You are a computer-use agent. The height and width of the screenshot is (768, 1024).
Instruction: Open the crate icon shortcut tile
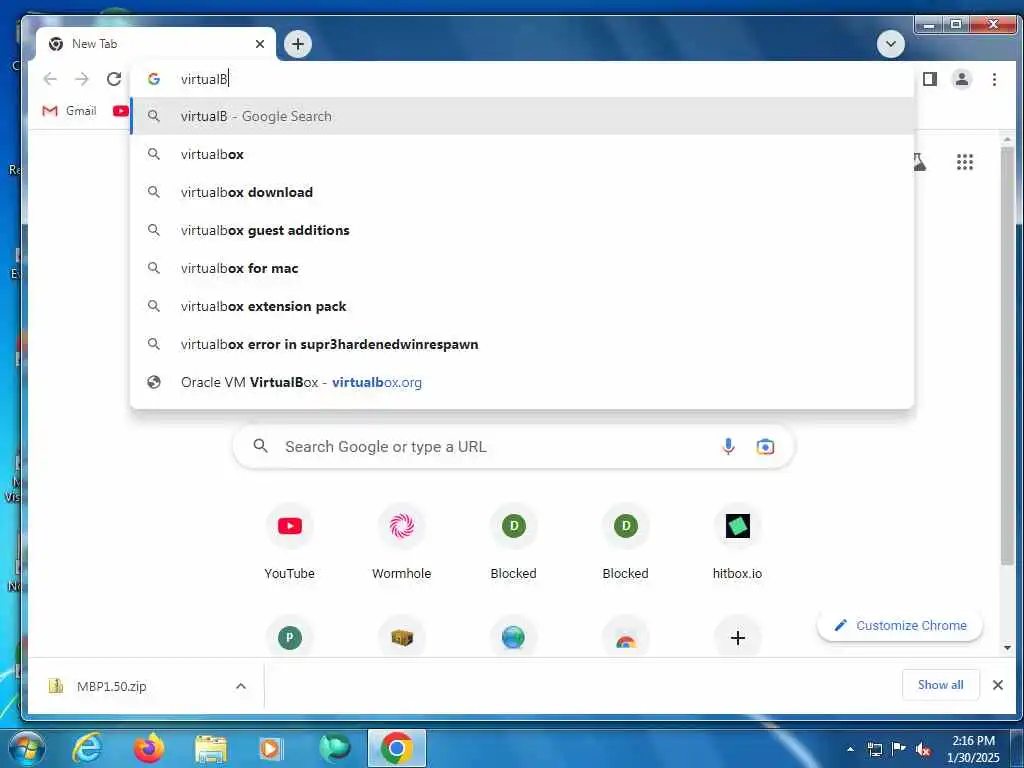tap(402, 637)
